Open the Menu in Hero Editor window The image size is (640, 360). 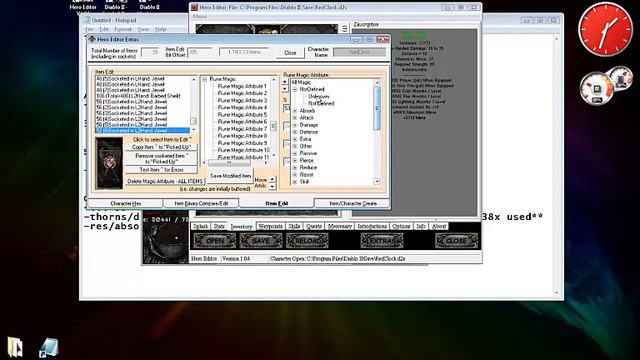[x=200, y=17]
